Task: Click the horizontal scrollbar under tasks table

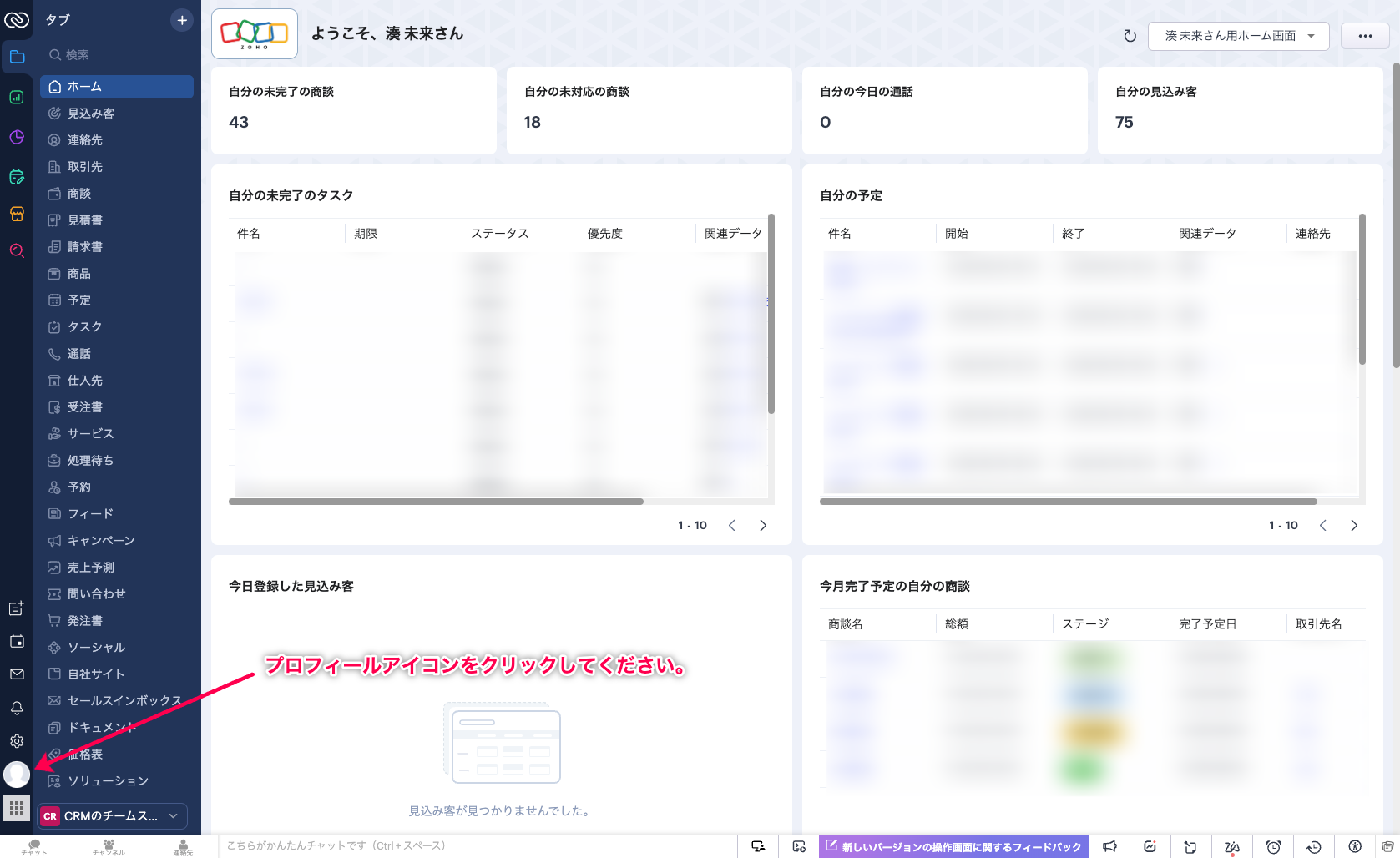Action: 436,502
